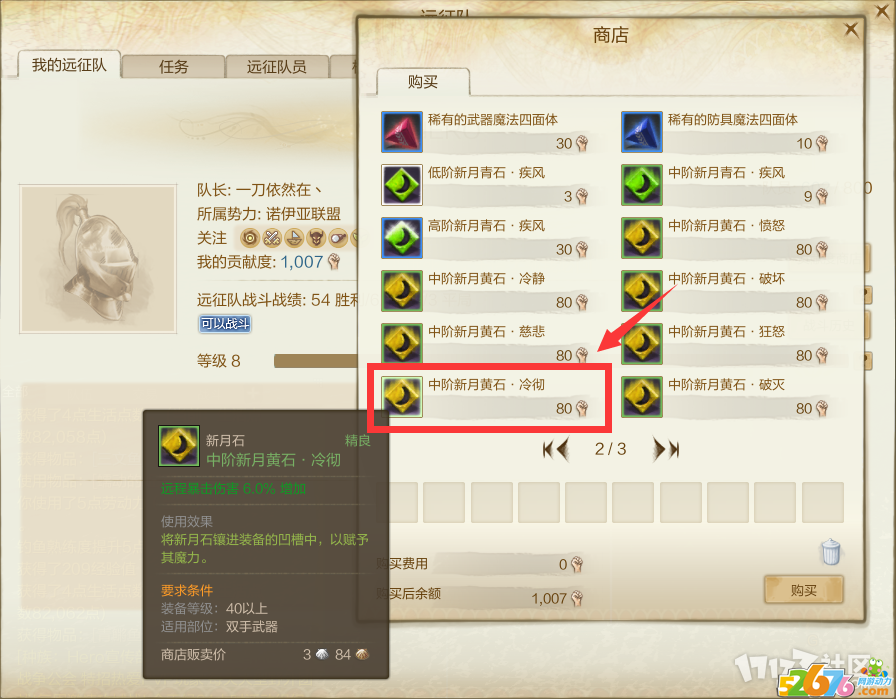Click the expedition helmet emblem thumbnail
Image resolution: width=896 pixels, height=699 pixels.
coord(98,259)
